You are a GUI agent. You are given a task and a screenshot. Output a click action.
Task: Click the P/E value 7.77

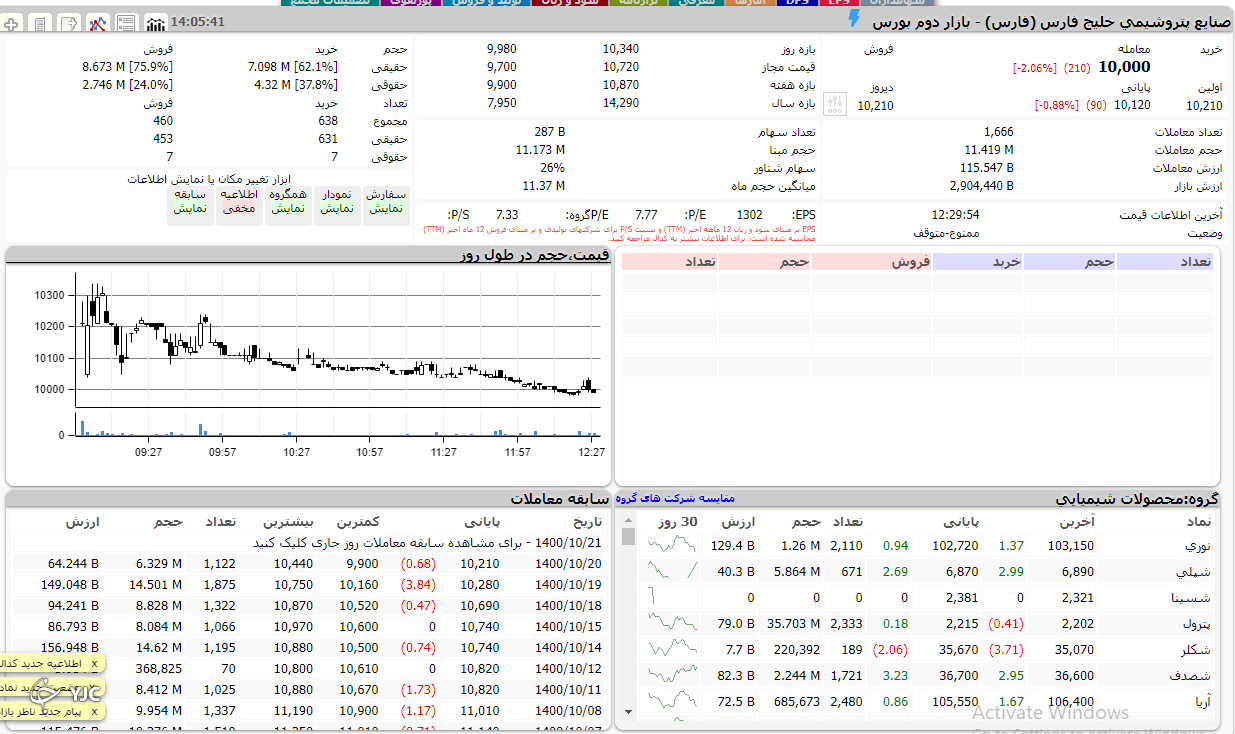click(646, 215)
